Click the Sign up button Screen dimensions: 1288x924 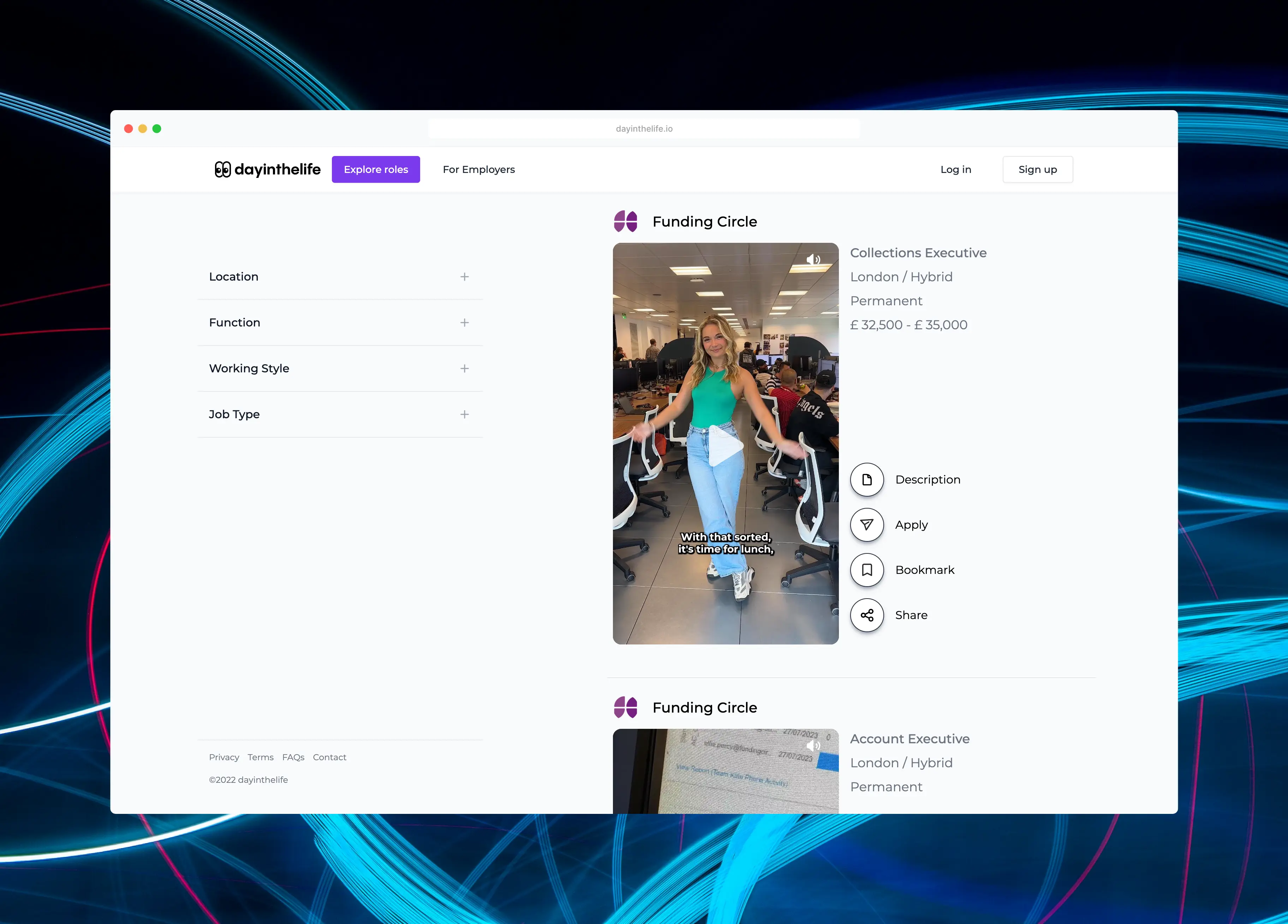1038,169
